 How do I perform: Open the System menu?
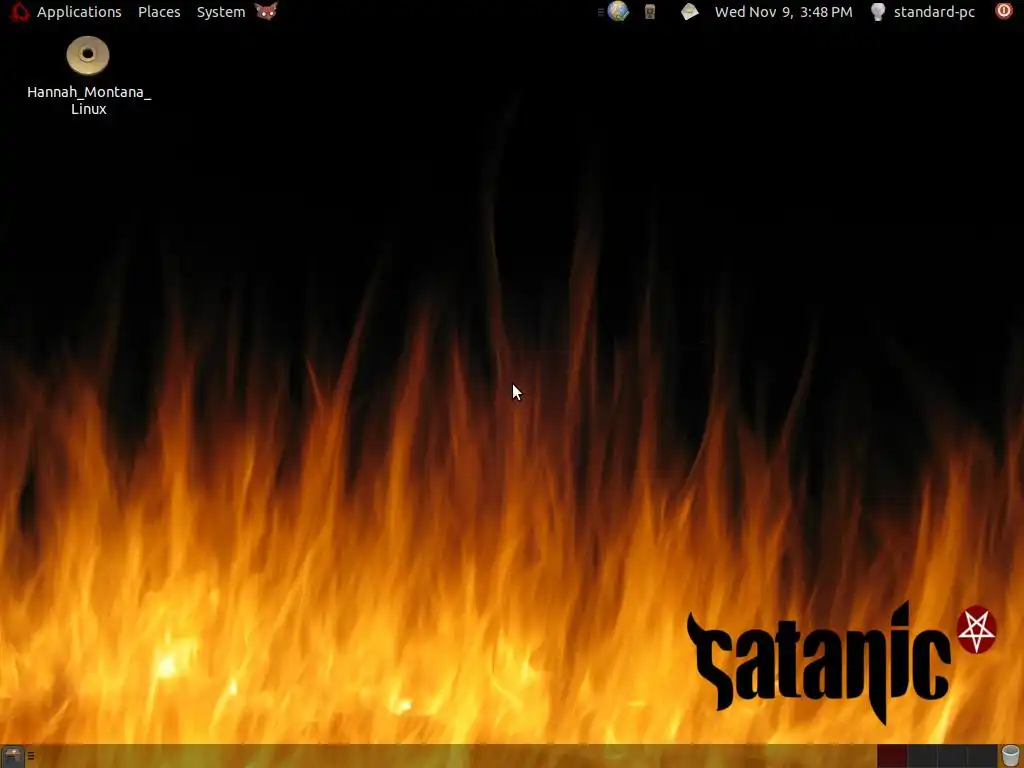(x=221, y=12)
